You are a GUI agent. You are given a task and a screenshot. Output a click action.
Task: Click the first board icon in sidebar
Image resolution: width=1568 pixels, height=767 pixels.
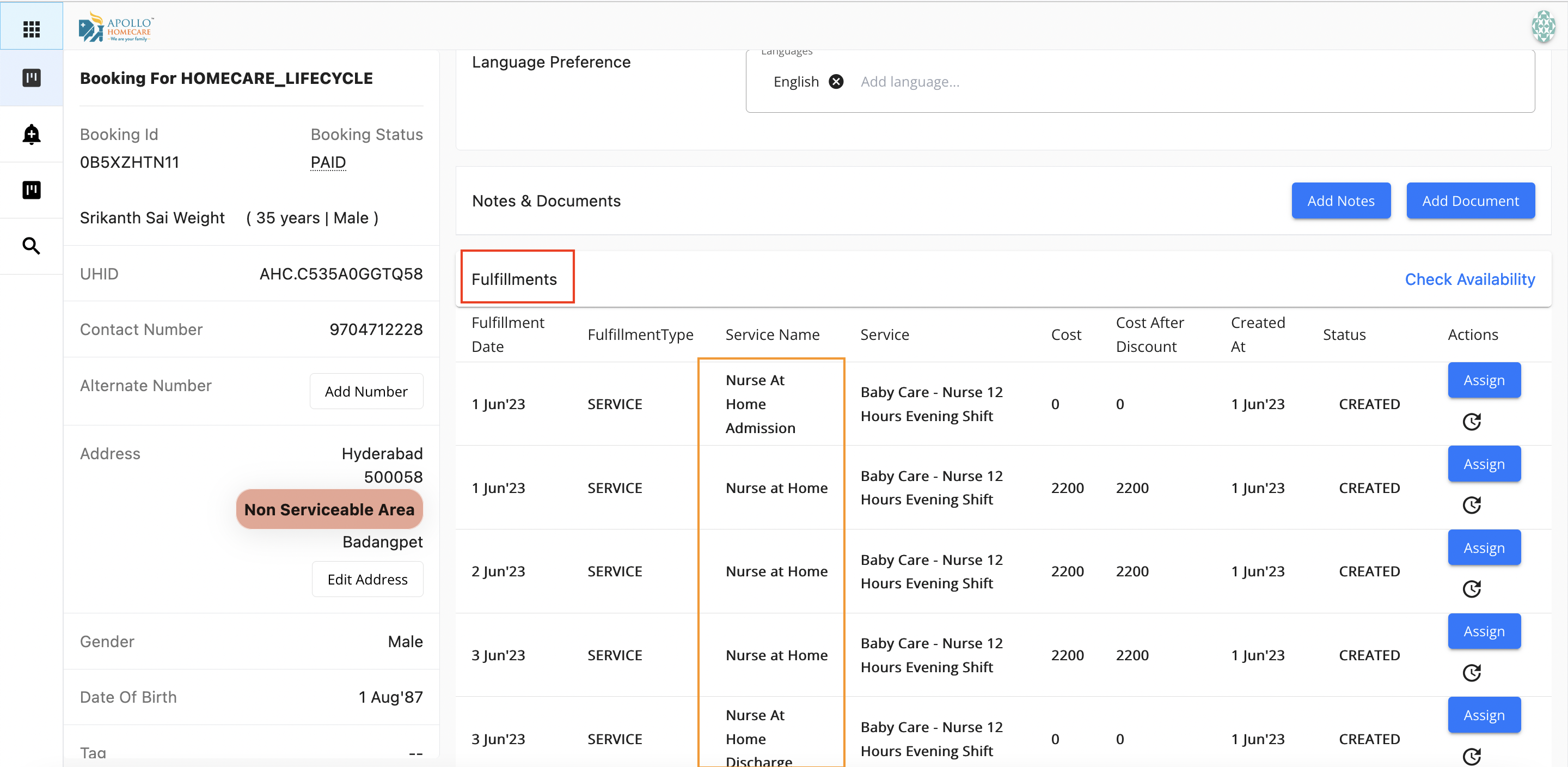pos(31,78)
